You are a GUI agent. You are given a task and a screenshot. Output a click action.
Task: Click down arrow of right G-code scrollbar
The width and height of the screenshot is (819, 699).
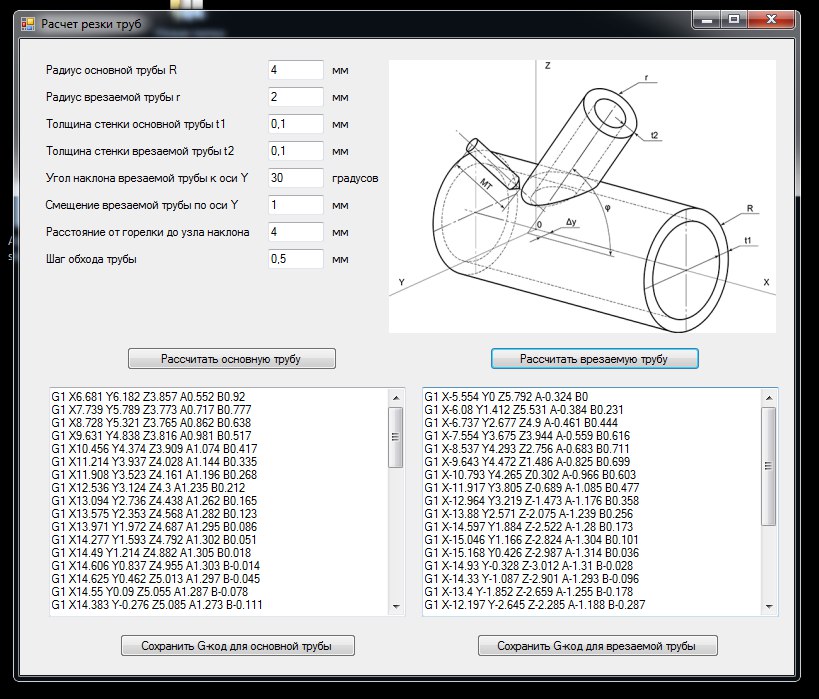click(769, 607)
